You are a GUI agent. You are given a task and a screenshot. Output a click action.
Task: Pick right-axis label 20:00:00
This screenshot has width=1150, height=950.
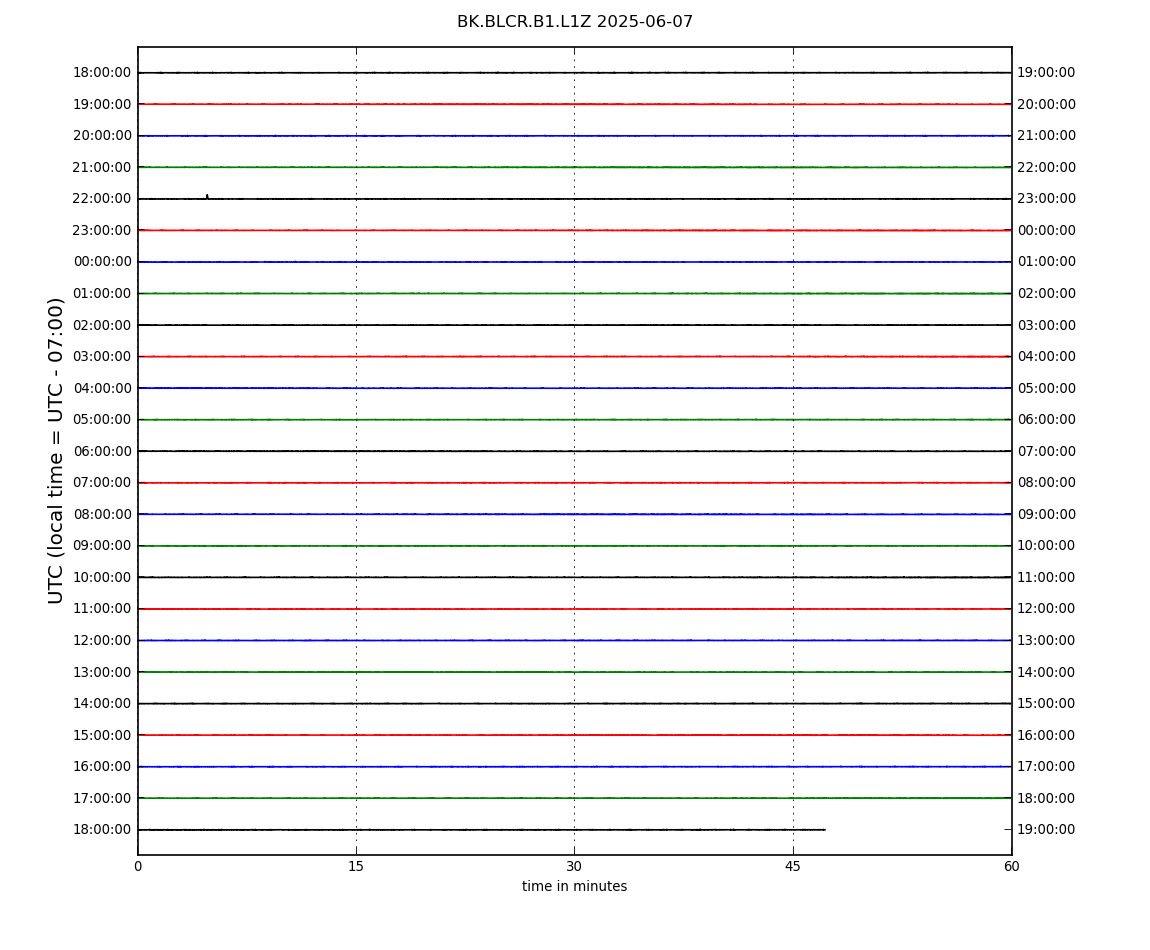point(1047,104)
